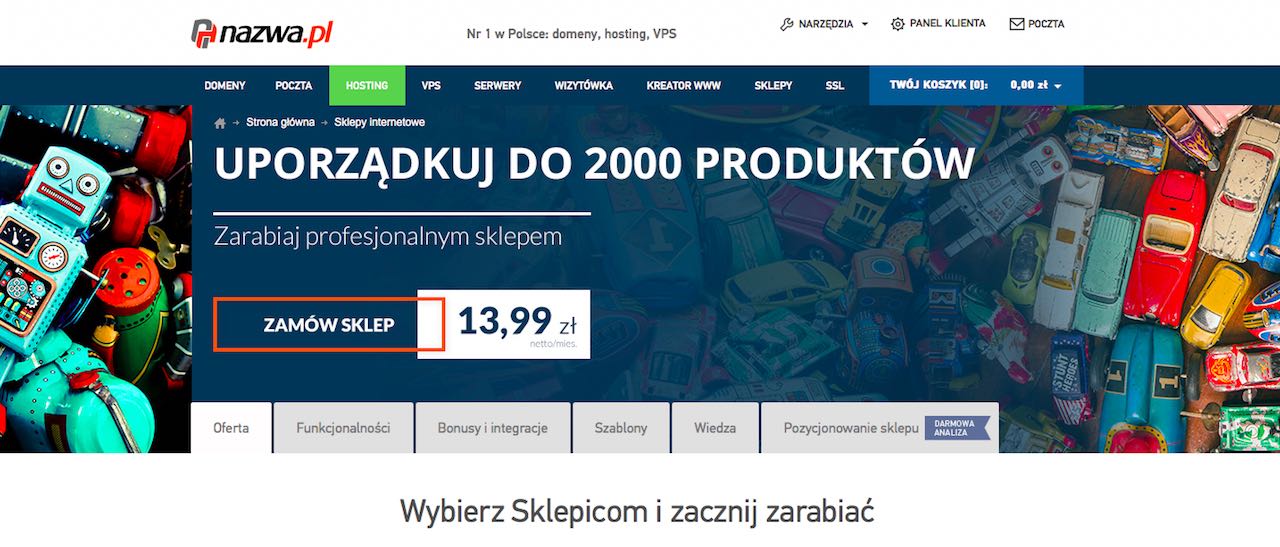Open the Domeny menu item
Image resolution: width=1280 pixels, height=547 pixels.
[x=225, y=86]
